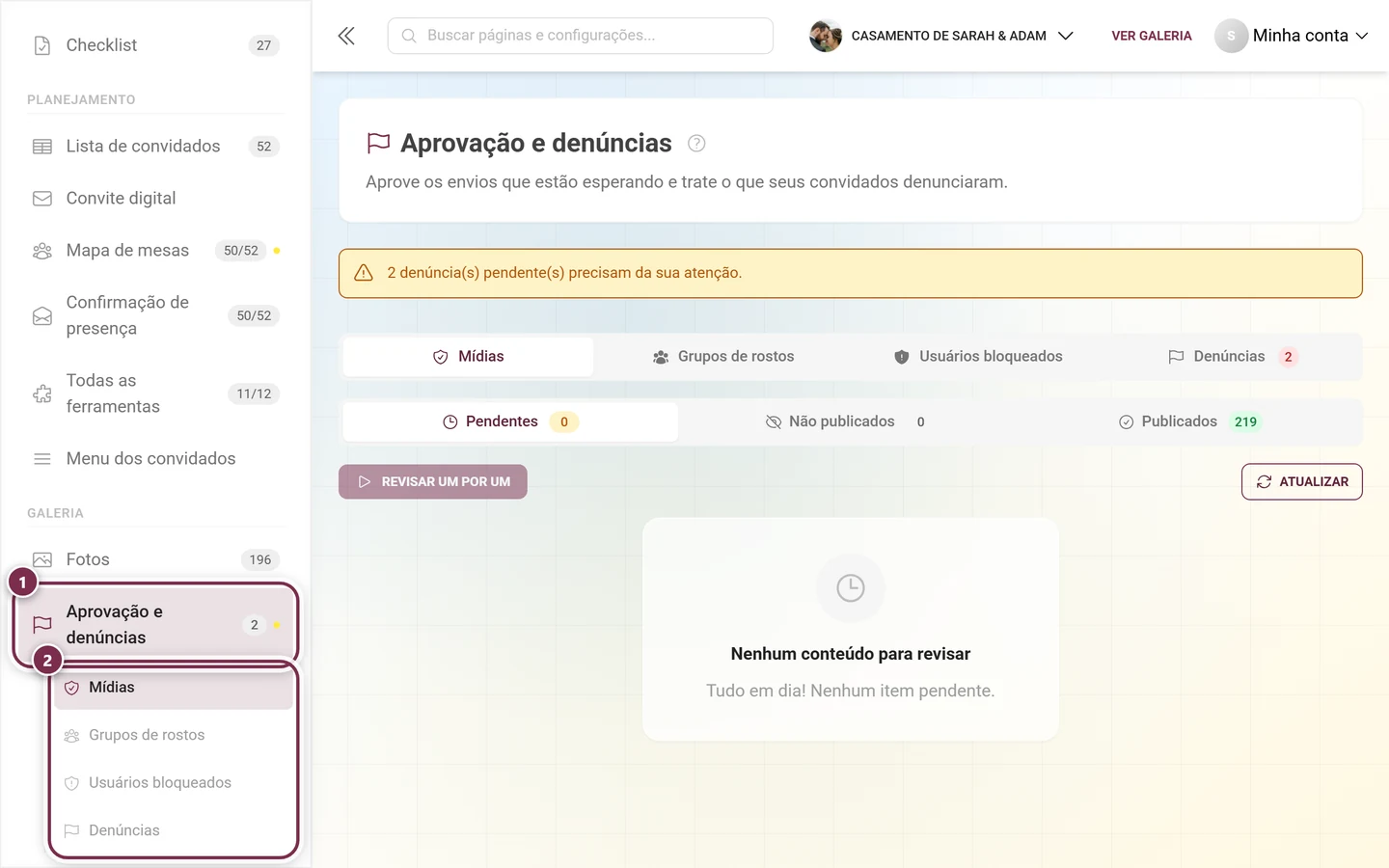Screen dimensions: 1389x868
Task: Click the Checklist icon in the sidebar
Action: (42, 45)
